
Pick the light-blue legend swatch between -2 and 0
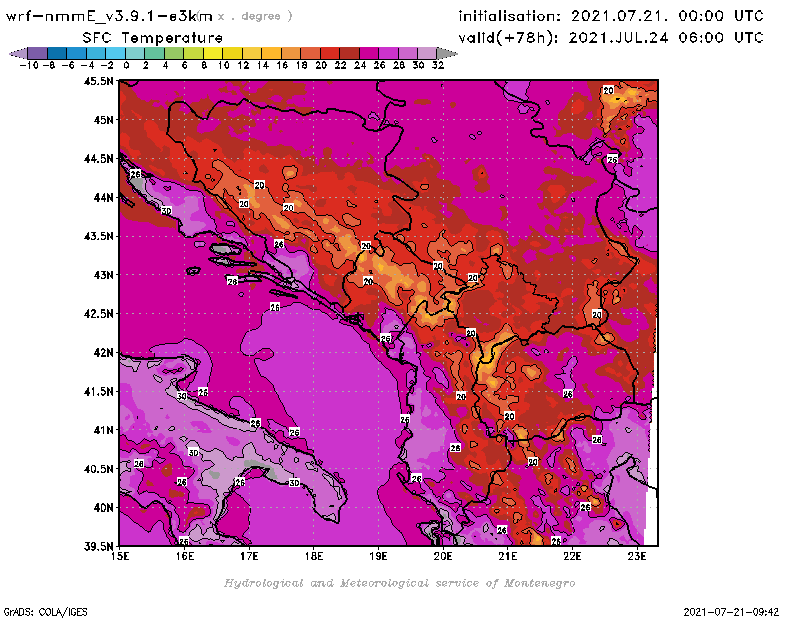116,53
